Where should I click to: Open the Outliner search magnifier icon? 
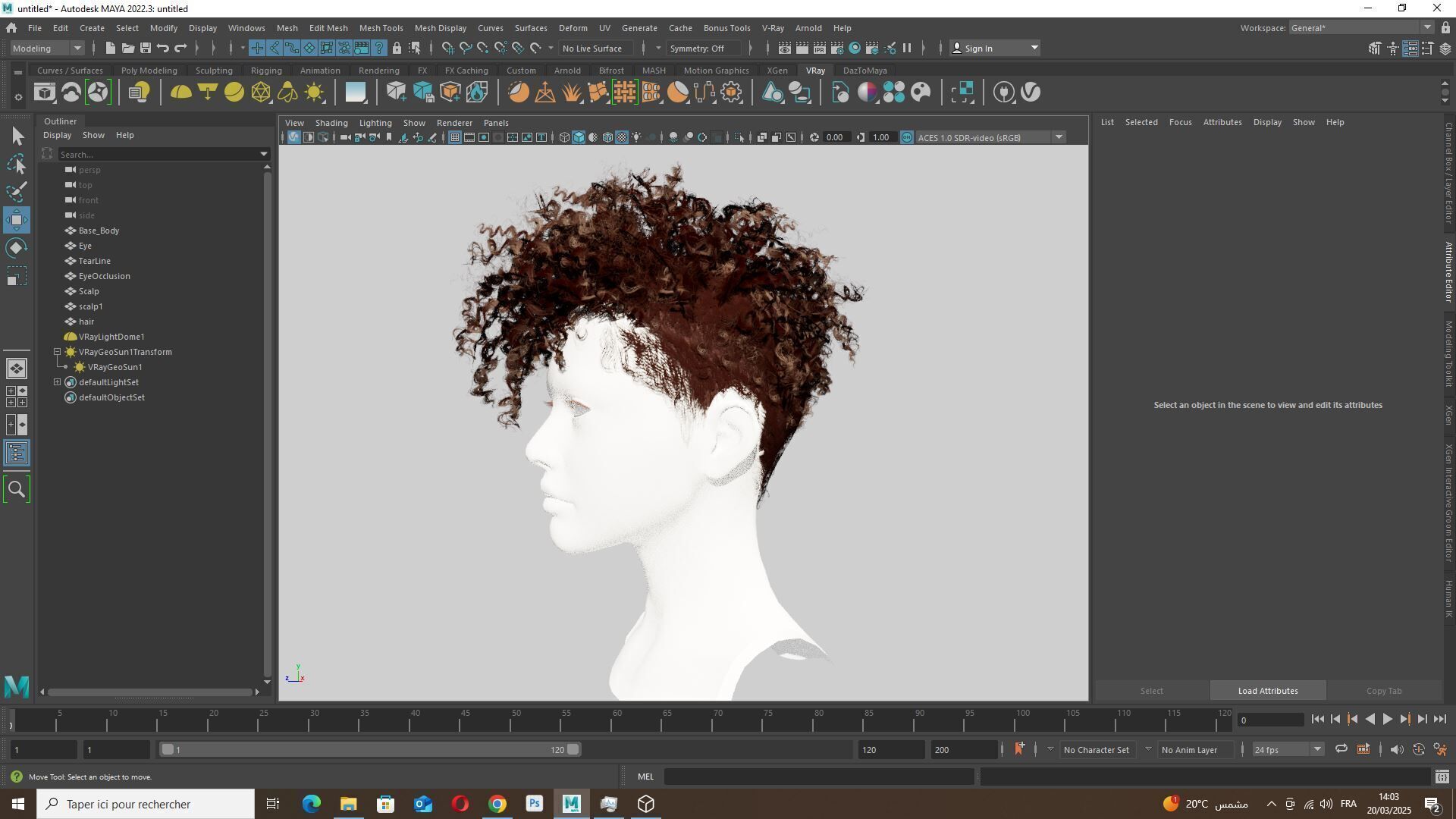[x=17, y=489]
